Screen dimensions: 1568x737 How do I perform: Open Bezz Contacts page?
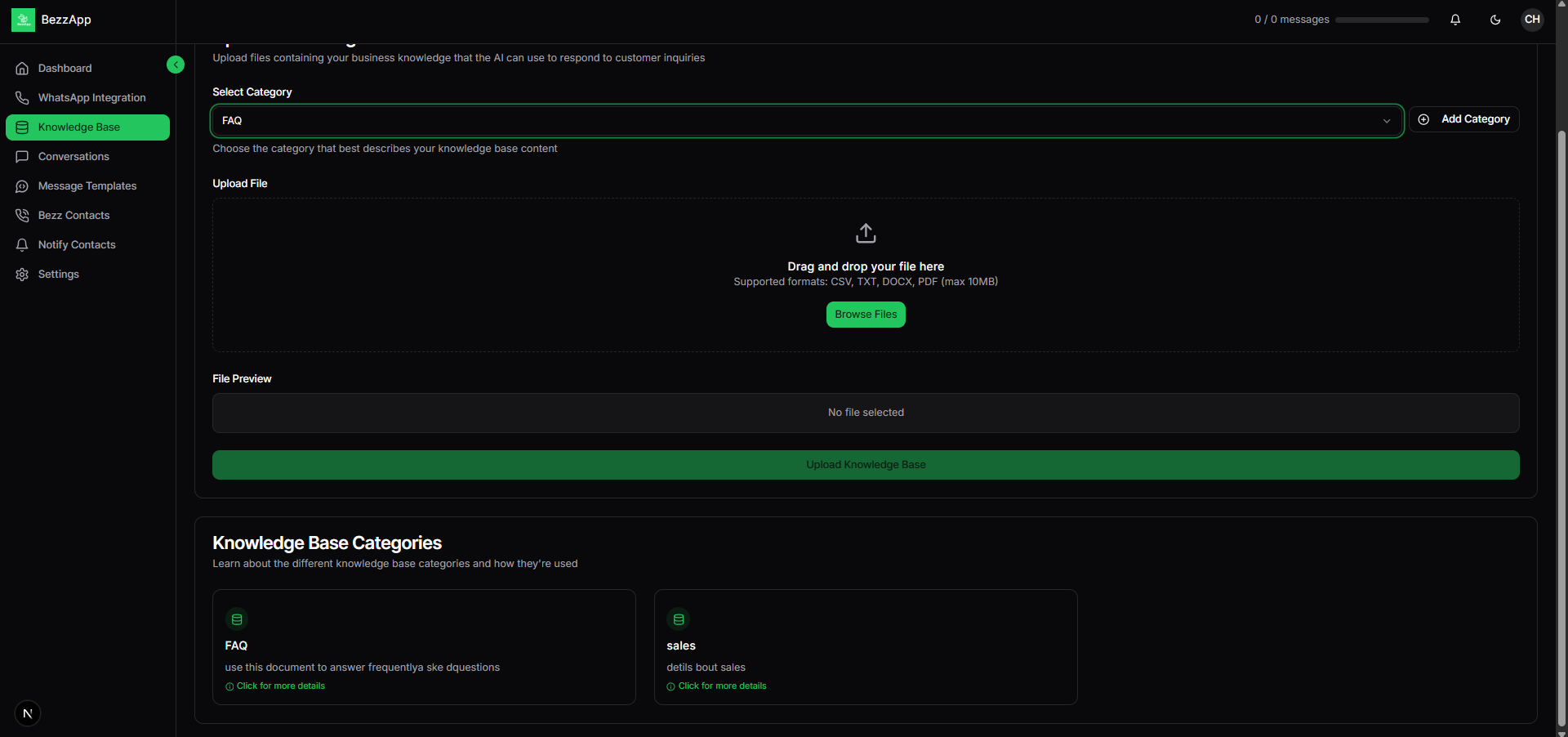coord(87,216)
